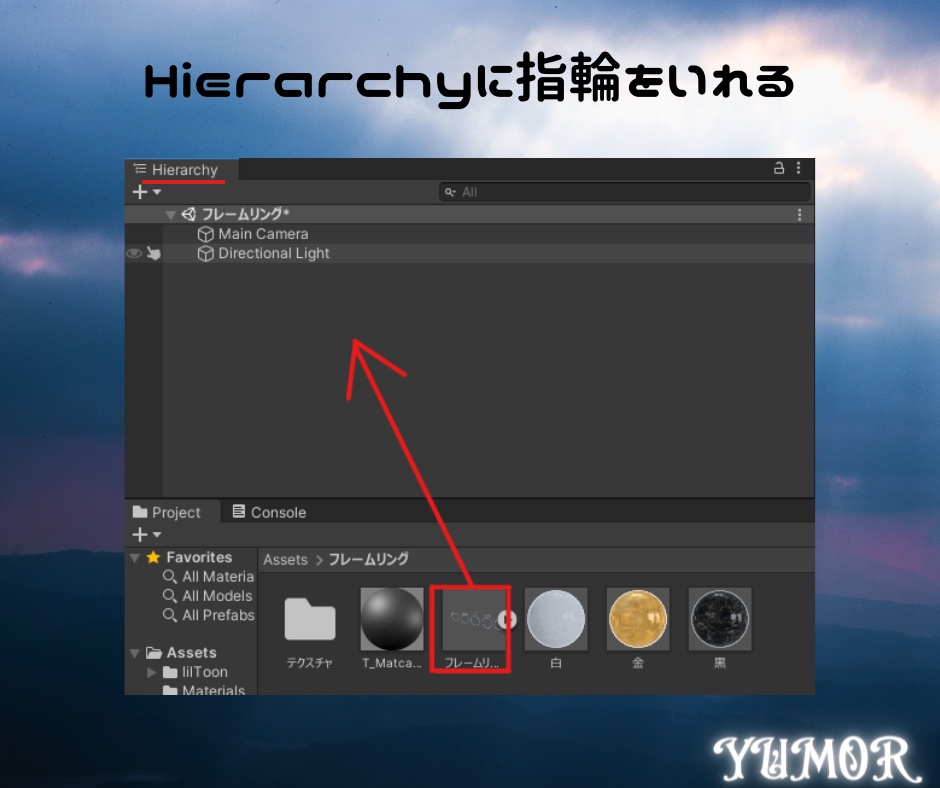Click the scene options kebab icon for フレームリング*
This screenshot has height=788, width=940.
(798, 214)
